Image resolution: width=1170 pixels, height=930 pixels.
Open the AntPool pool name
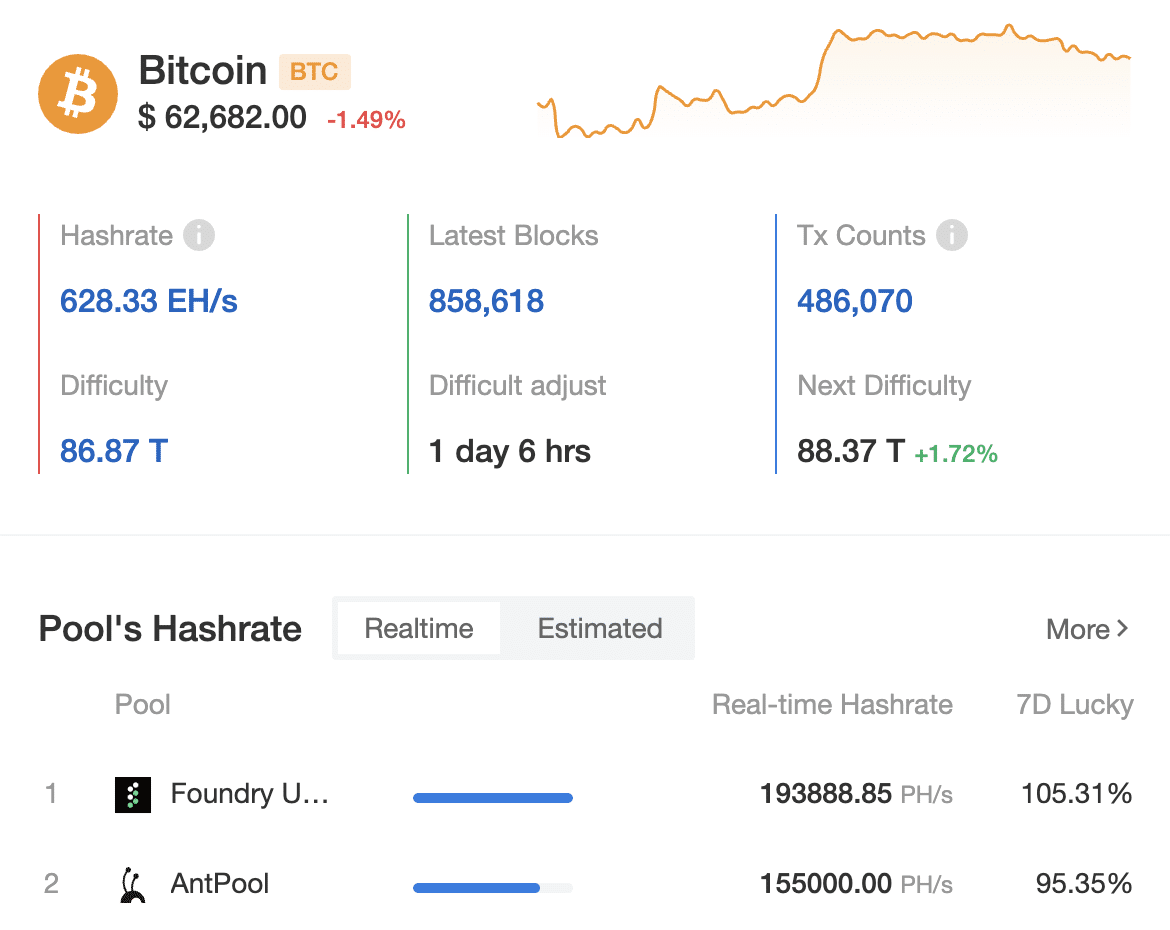[219, 884]
